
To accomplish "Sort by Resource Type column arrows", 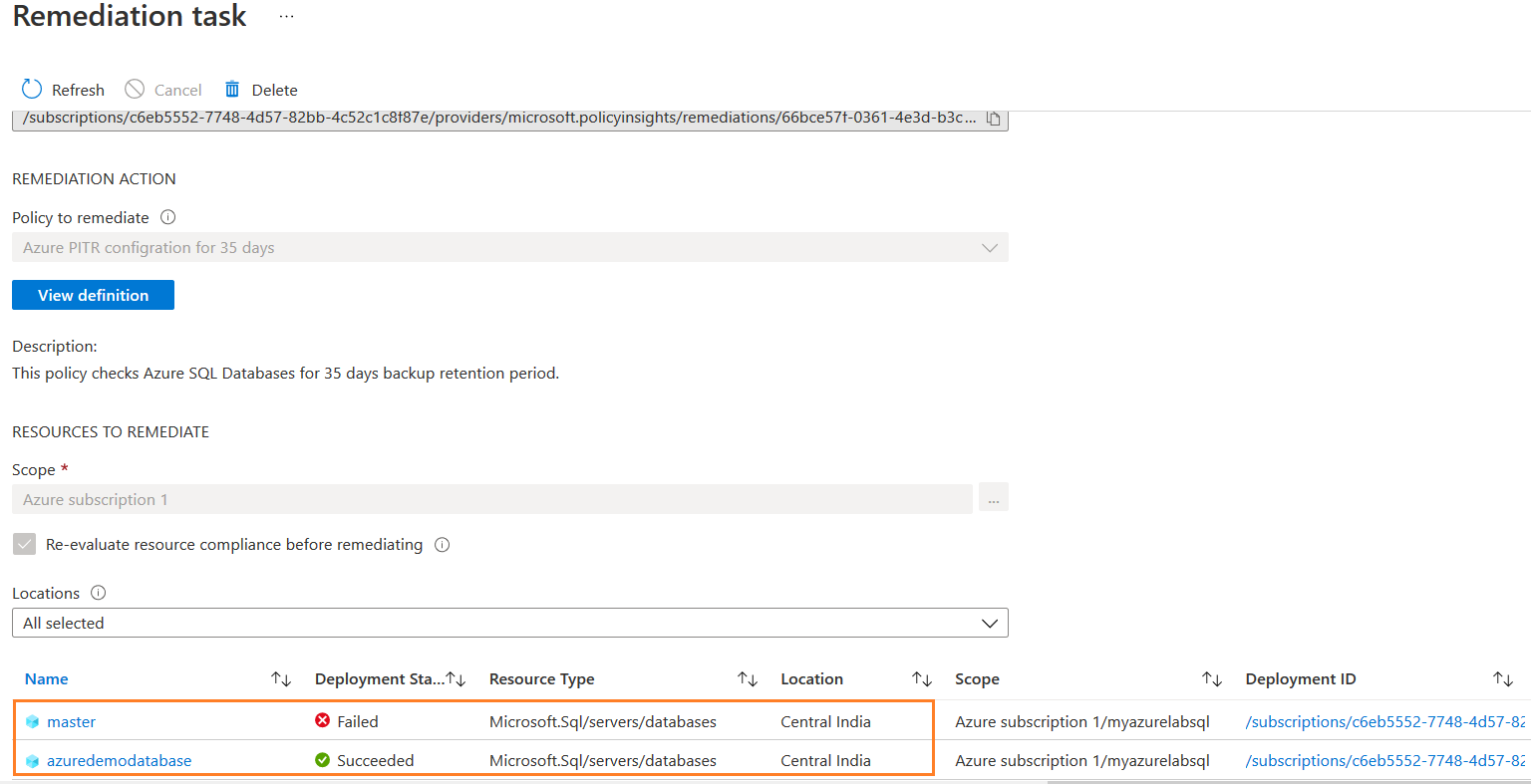I will click(x=748, y=679).
